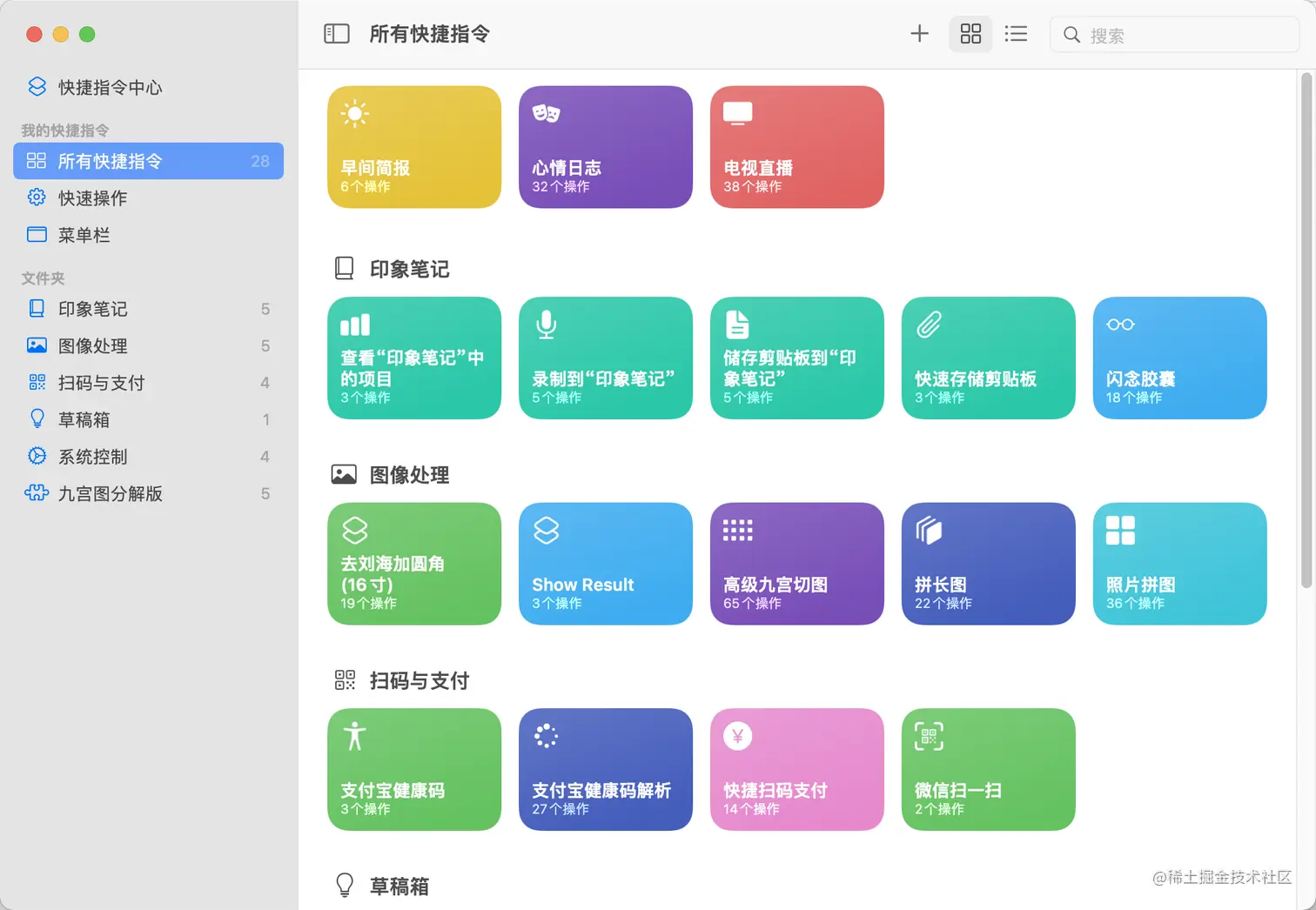The width and height of the screenshot is (1316, 910).
Task: Click the theater masks icon on 心情日志
Action: click(x=546, y=113)
